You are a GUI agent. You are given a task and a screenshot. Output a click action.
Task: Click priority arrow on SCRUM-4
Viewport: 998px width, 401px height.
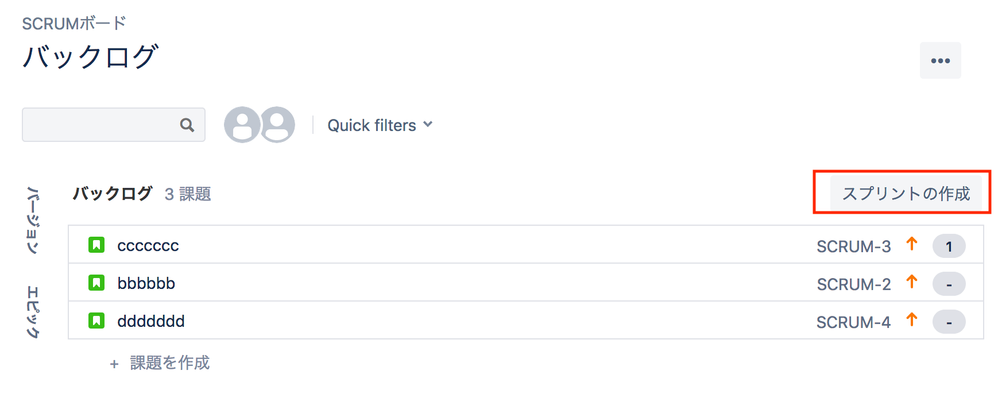coord(911,321)
